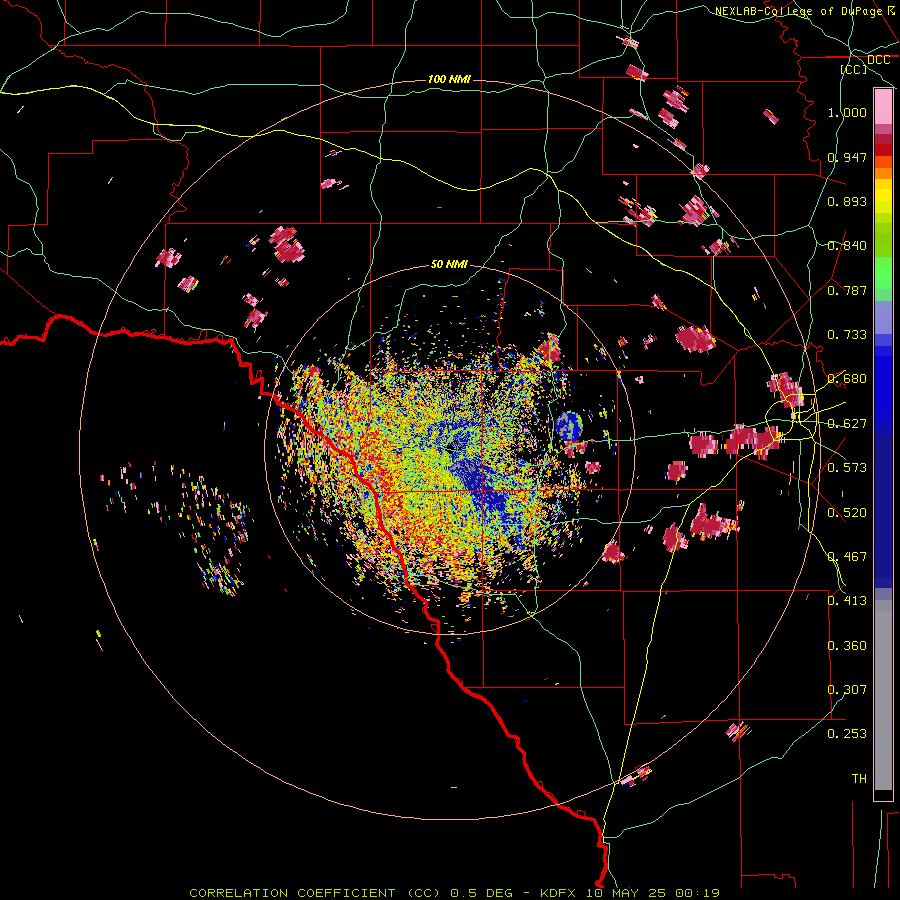Select the 0.413 value on the color scale

[847, 601]
